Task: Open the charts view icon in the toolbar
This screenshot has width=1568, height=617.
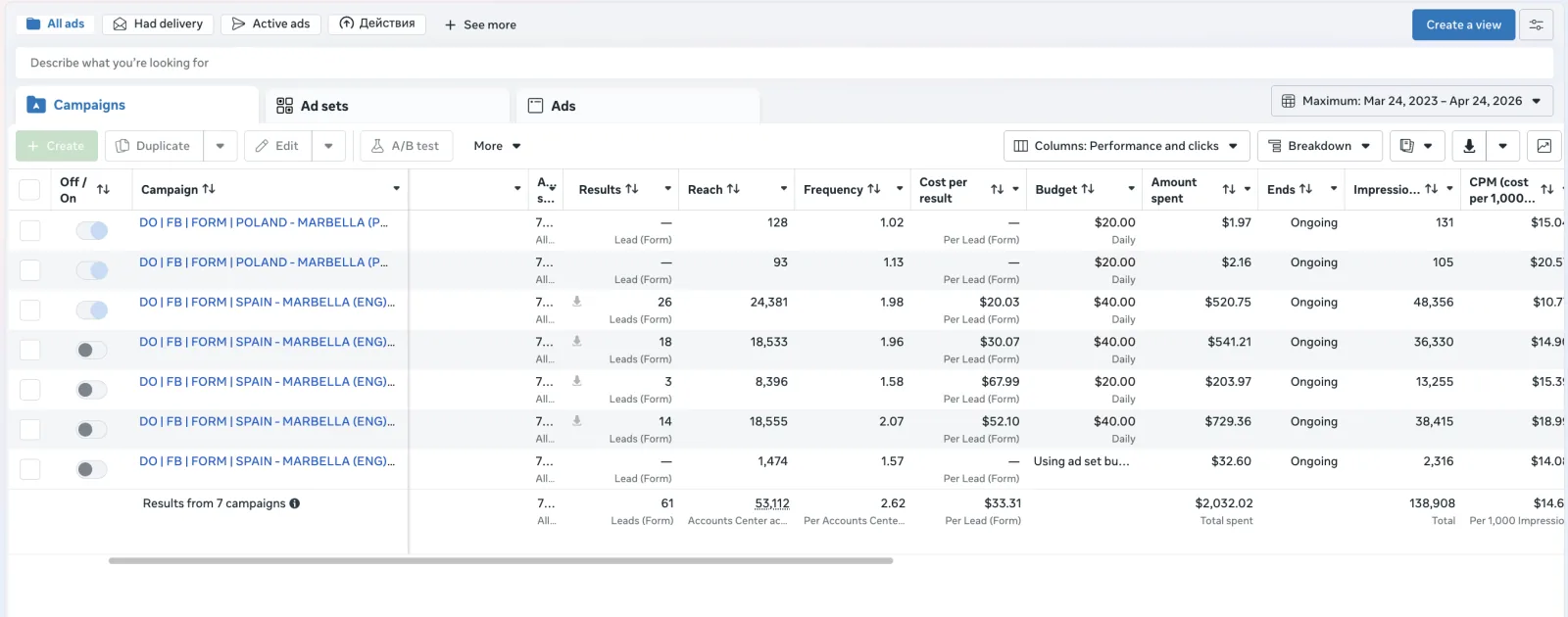Action: pos(1543,146)
